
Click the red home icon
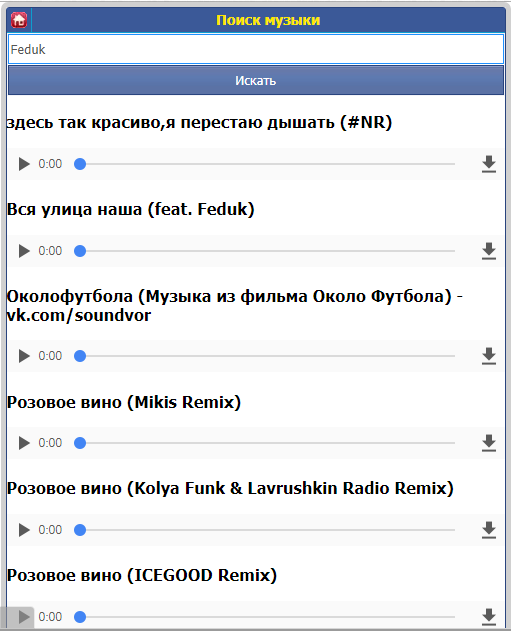click(19, 20)
